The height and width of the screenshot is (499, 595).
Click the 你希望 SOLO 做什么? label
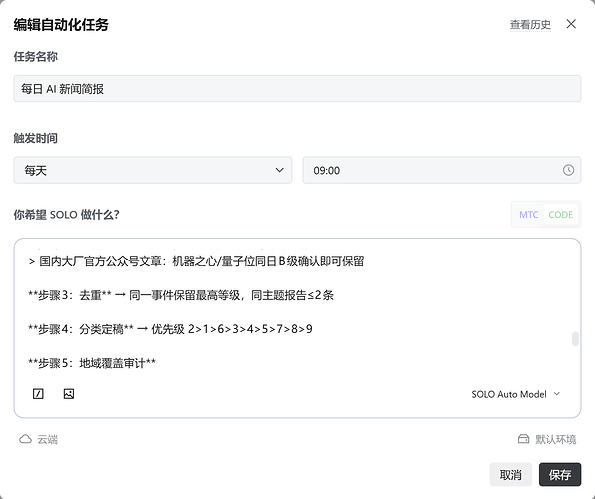(66, 215)
